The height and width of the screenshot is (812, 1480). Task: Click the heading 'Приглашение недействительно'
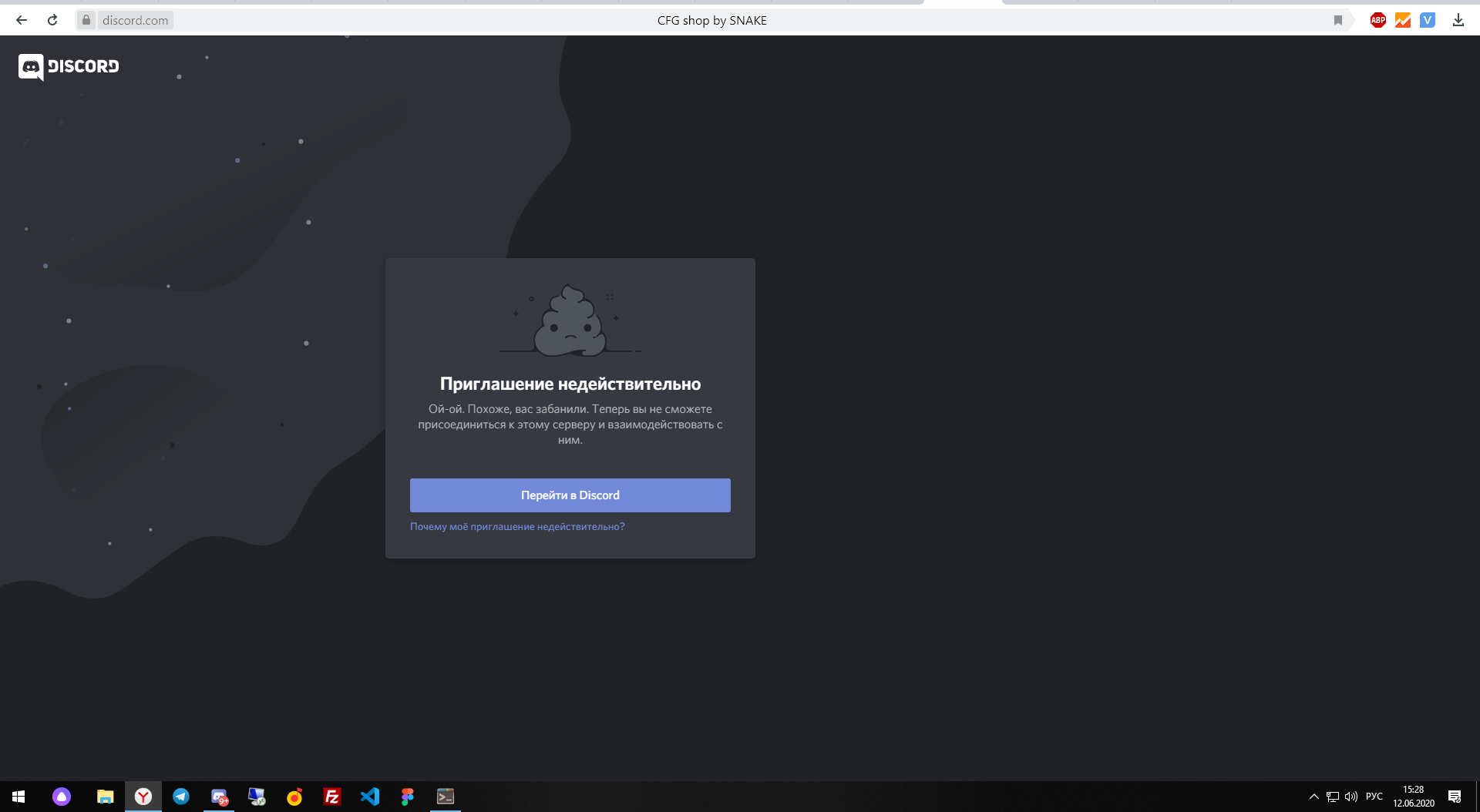(570, 384)
